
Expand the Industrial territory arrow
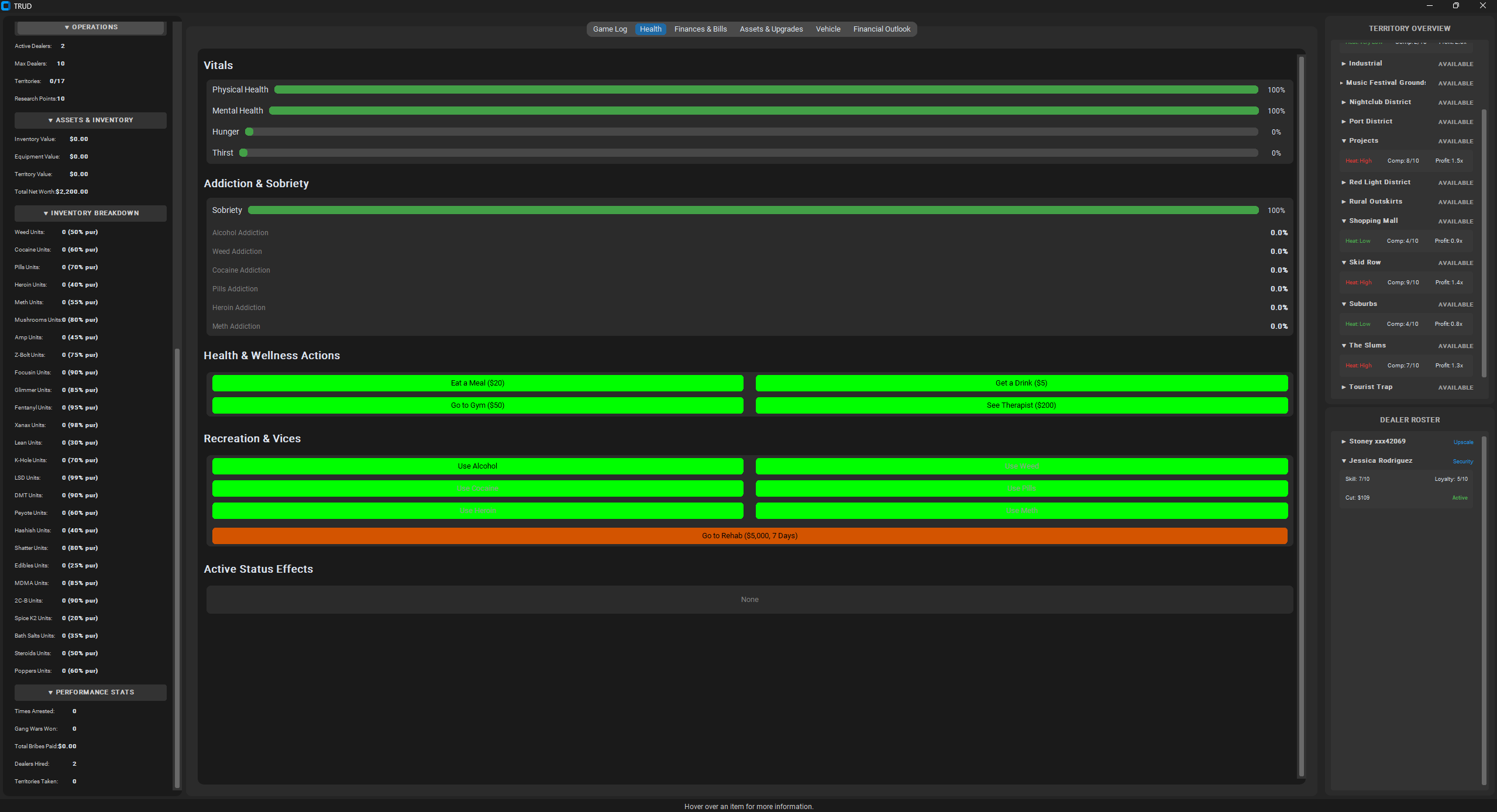pyautogui.click(x=1344, y=64)
